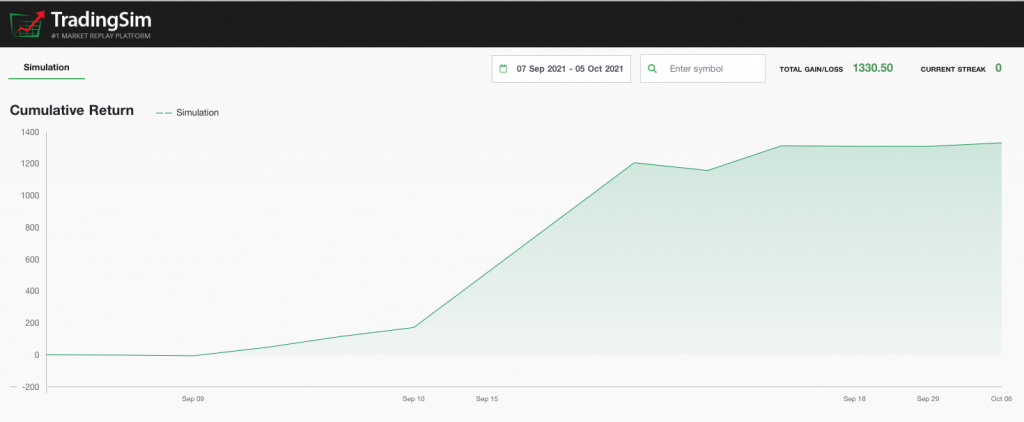The width and height of the screenshot is (1024, 422).
Task: Click the Cumulative Return heading
Action: click(72, 110)
